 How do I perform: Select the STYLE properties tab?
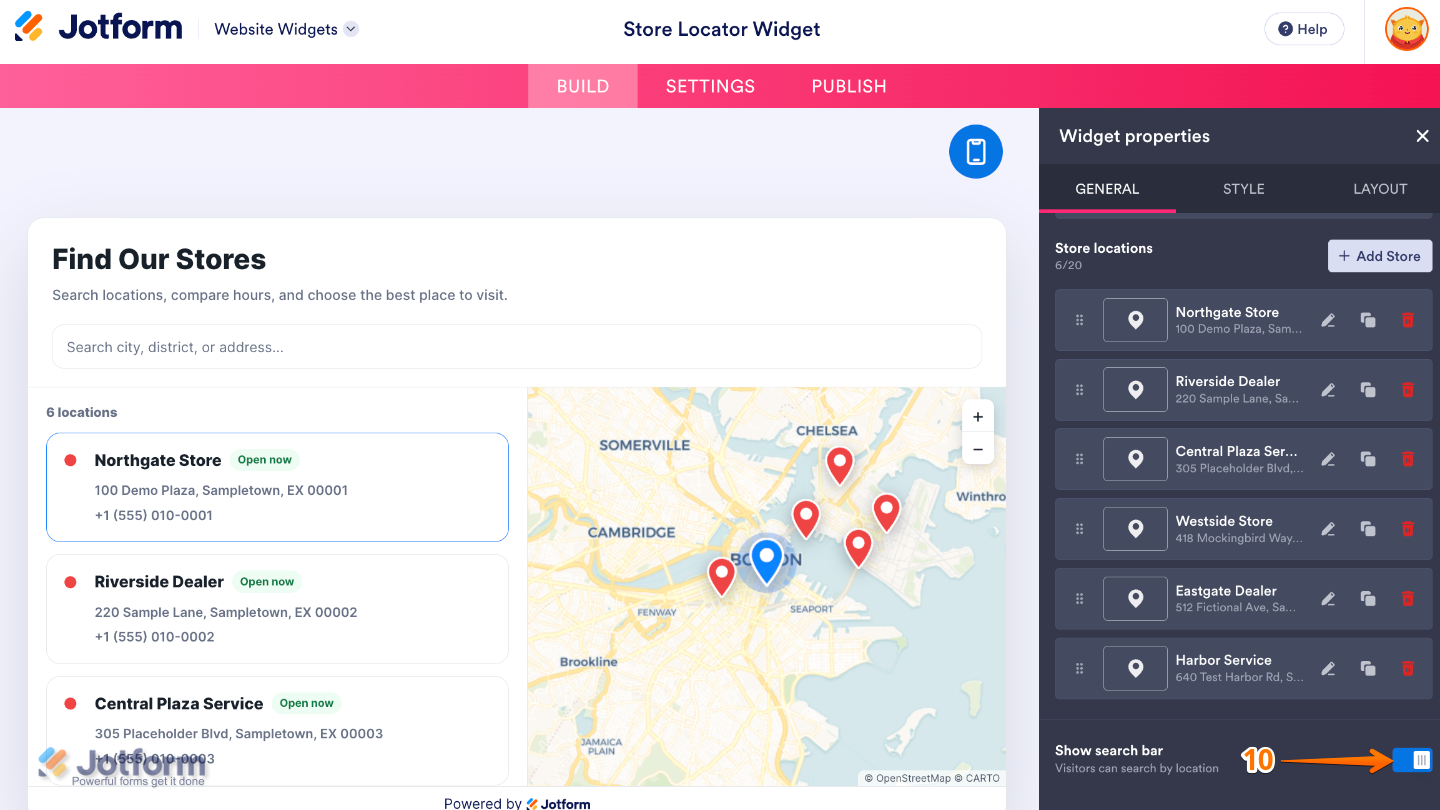[x=1243, y=188]
